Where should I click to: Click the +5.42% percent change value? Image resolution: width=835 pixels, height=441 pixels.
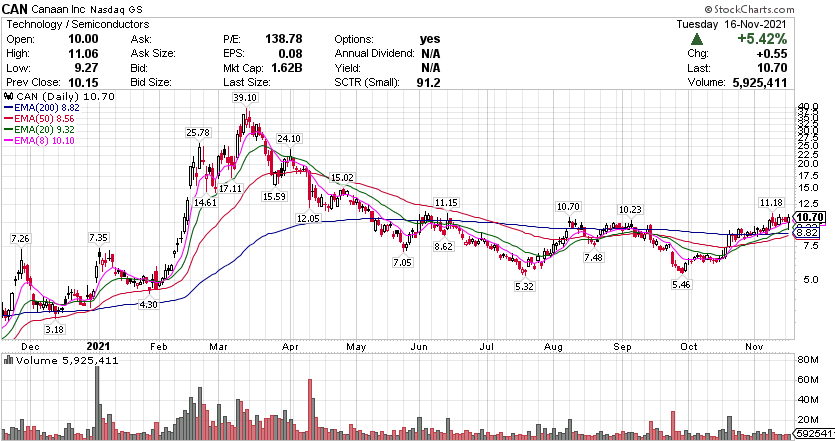pos(762,39)
